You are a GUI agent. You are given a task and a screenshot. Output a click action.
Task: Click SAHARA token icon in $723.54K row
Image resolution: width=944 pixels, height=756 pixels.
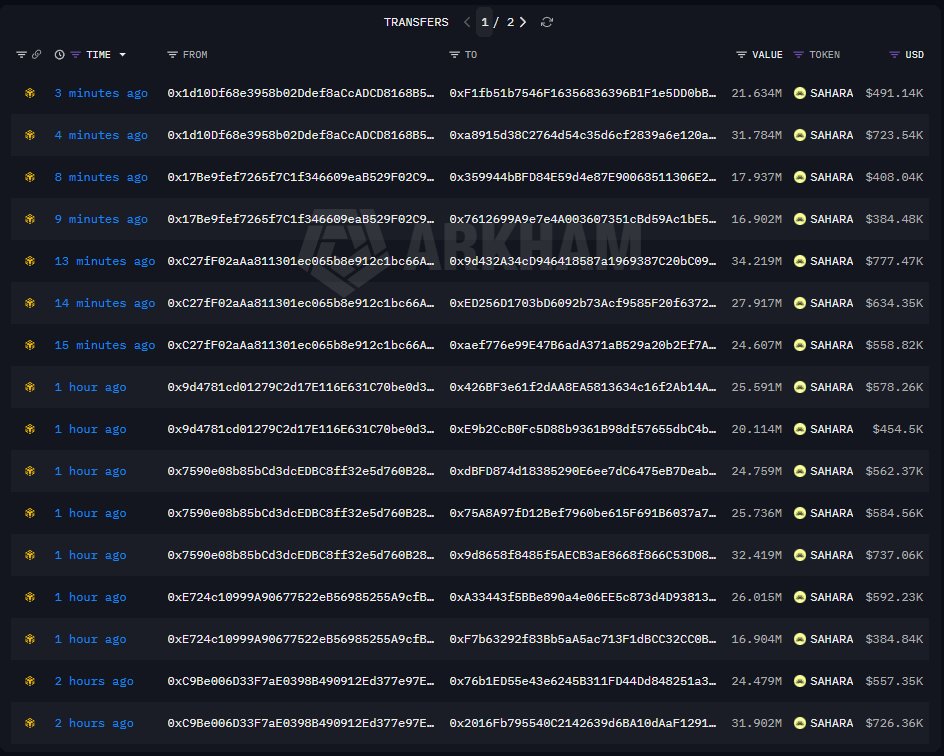[x=800, y=135]
